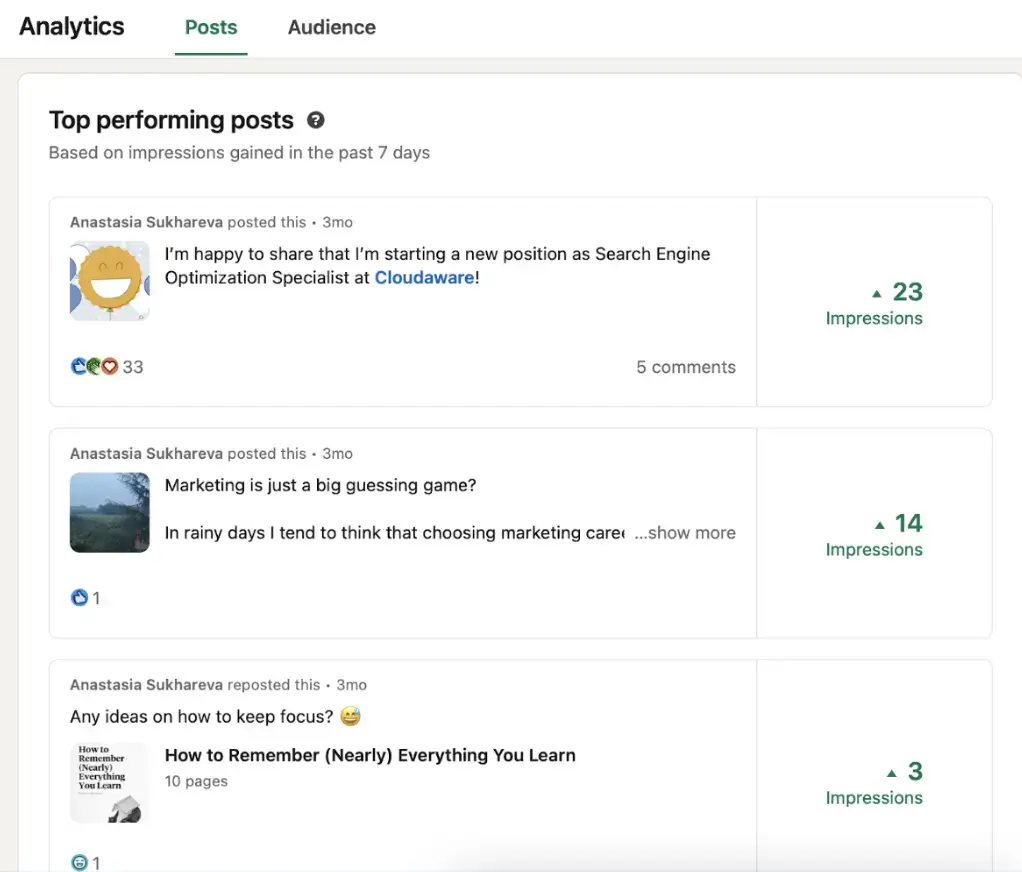Click the like icon on the Marketing post

(79, 598)
